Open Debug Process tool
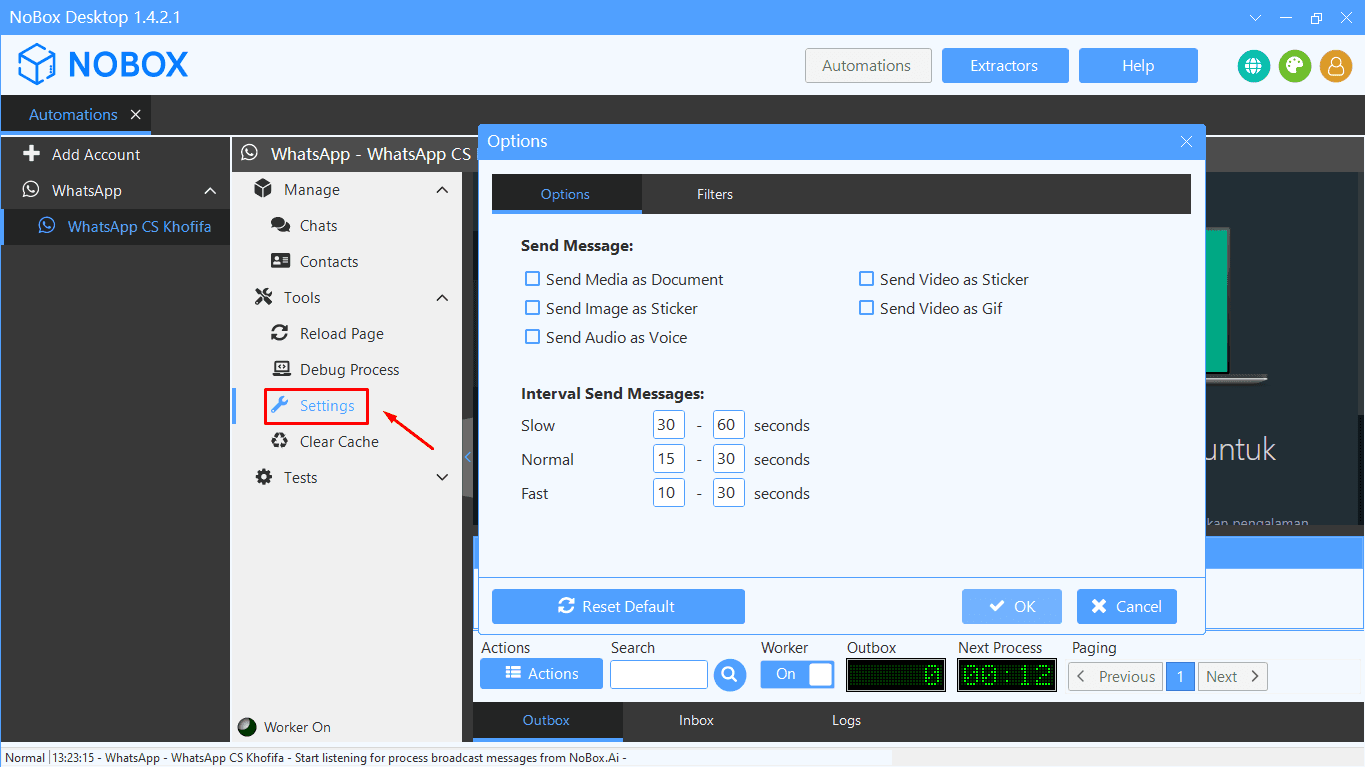Image resolution: width=1365 pixels, height=767 pixels. pyautogui.click(x=349, y=370)
